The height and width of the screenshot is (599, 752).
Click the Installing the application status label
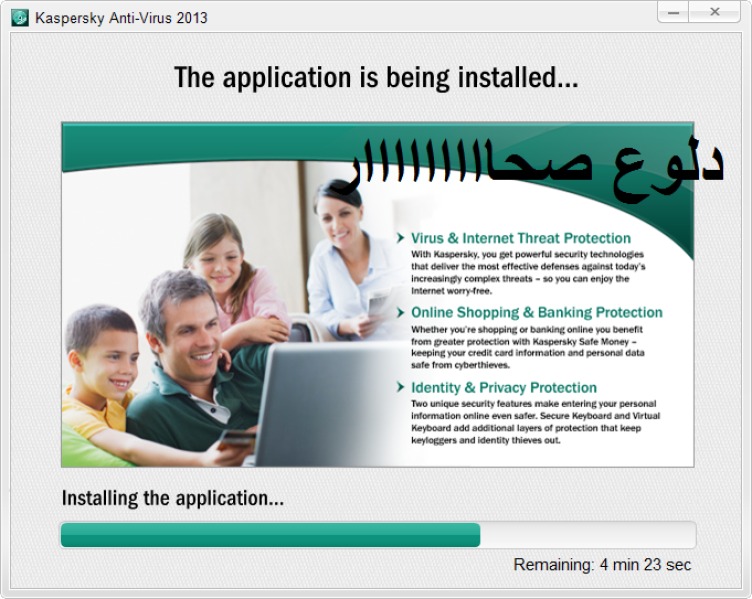[x=172, y=498]
